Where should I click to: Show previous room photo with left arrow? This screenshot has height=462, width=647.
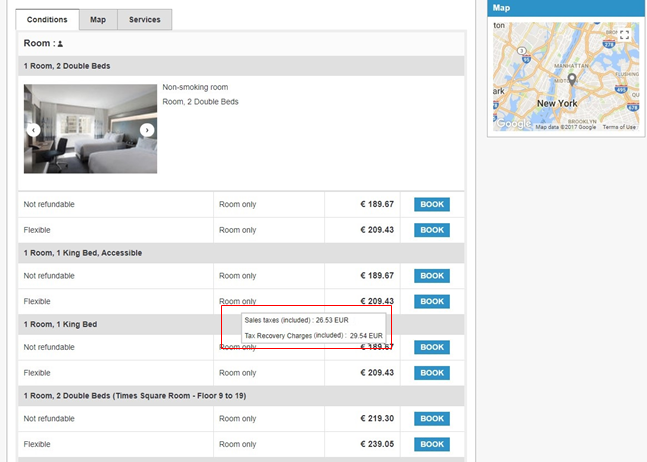(33, 130)
